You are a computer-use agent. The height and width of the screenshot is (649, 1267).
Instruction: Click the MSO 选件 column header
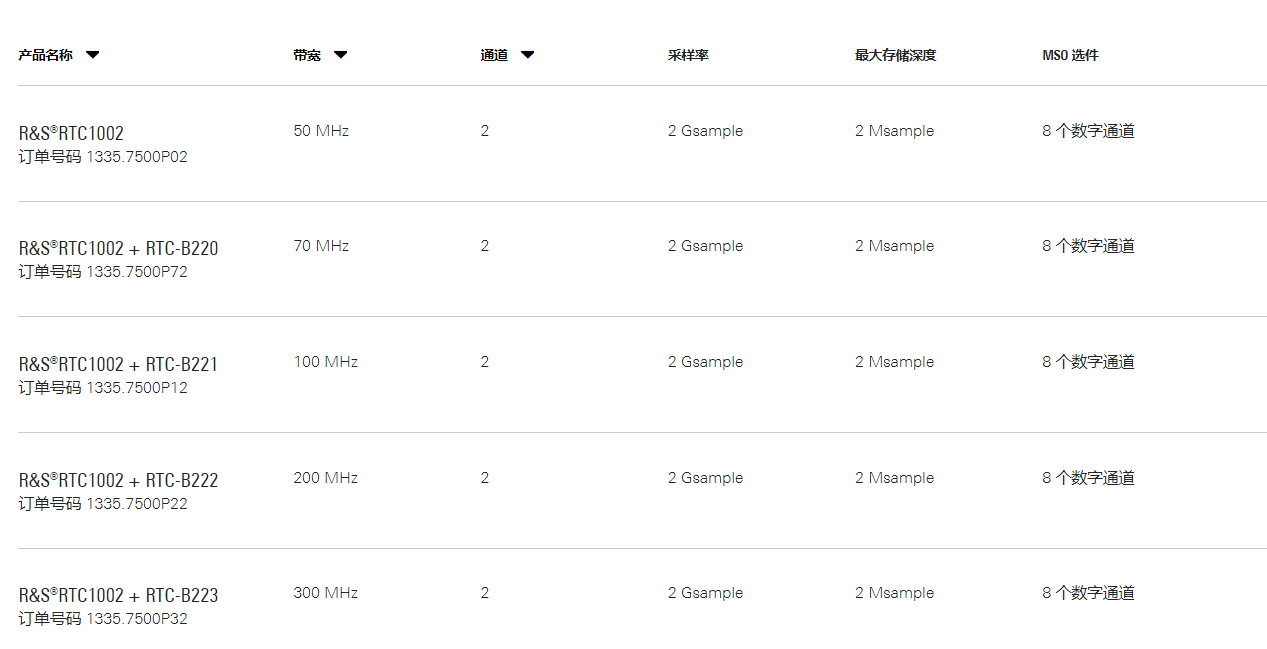pos(1070,55)
